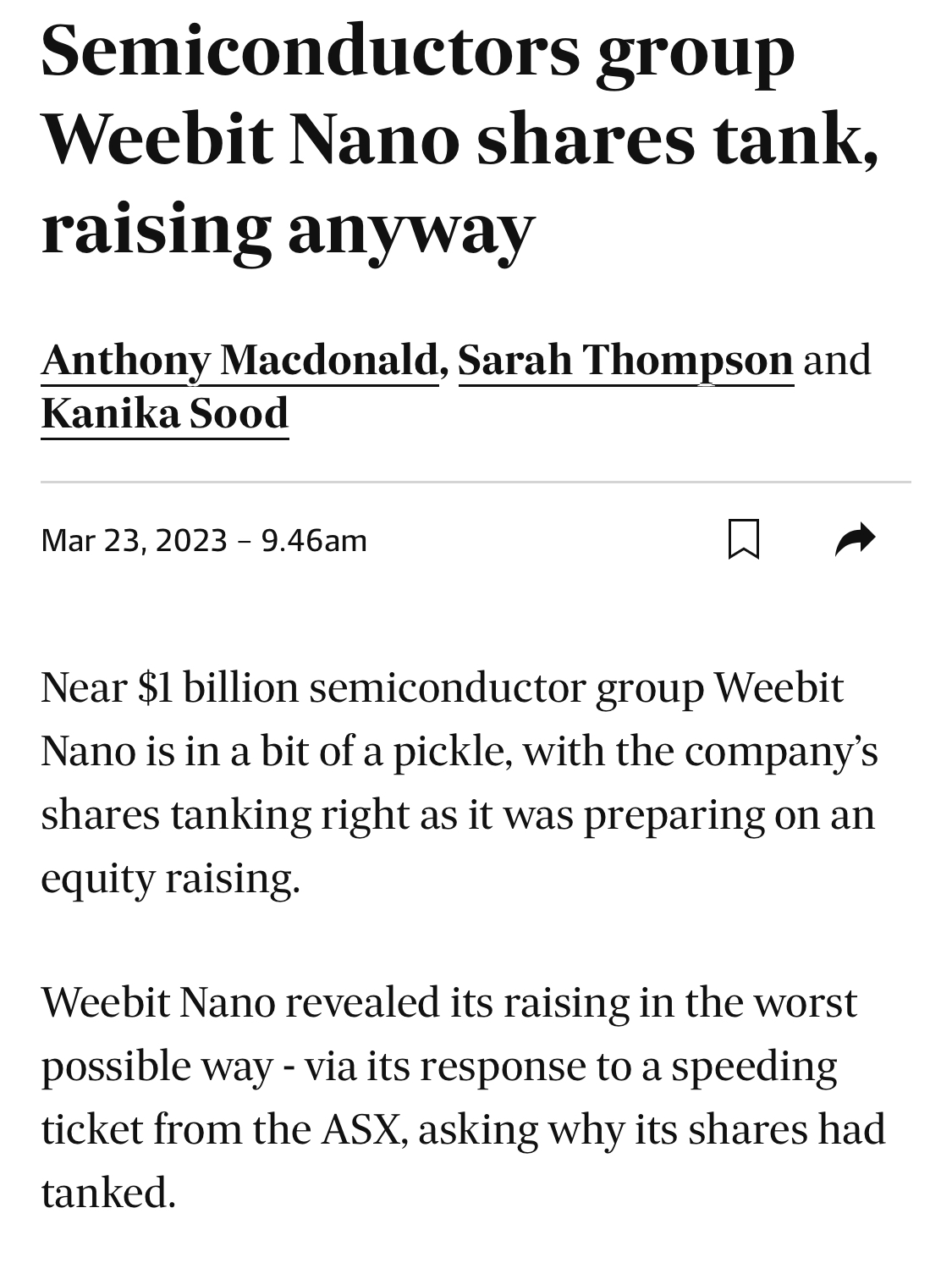Open Anthony Macdonald's author page
This screenshot has width=952, height=1263.
pyautogui.click(x=239, y=360)
